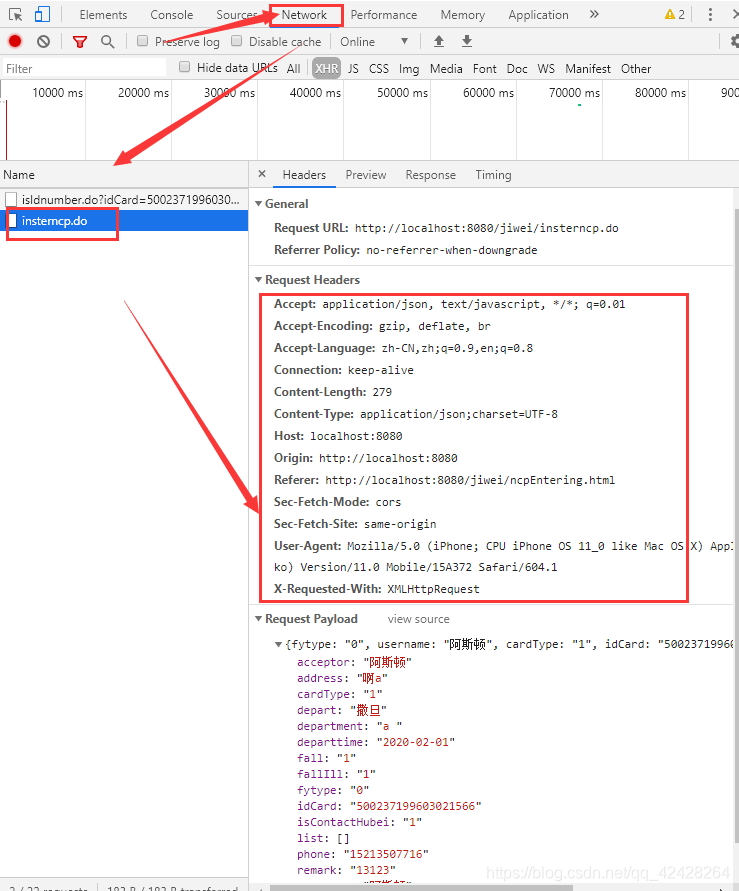Click the departtime value 2020-02-01
This screenshot has width=739, height=891.
416,742
